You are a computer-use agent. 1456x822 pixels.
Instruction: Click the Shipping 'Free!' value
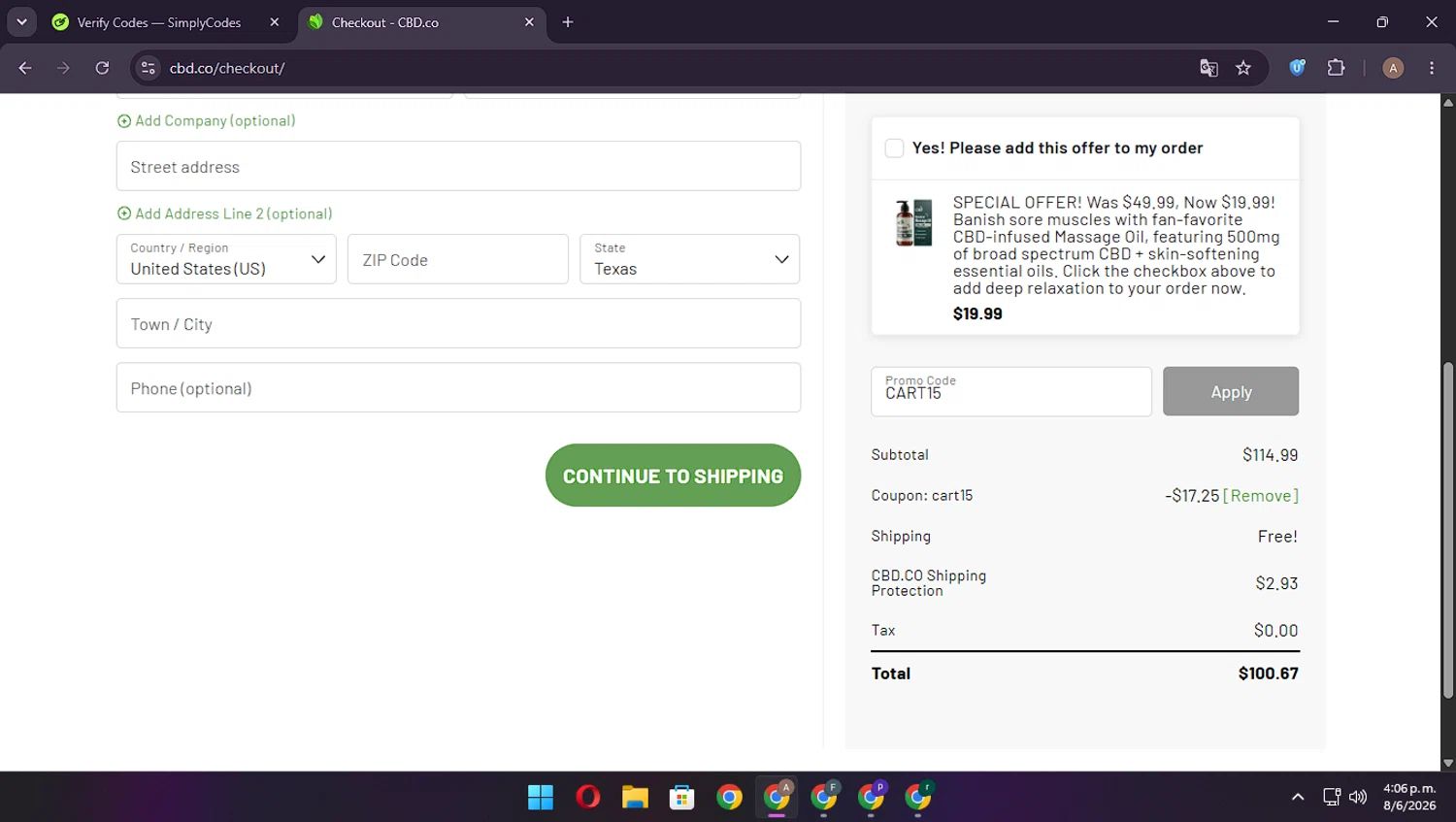(x=1277, y=536)
